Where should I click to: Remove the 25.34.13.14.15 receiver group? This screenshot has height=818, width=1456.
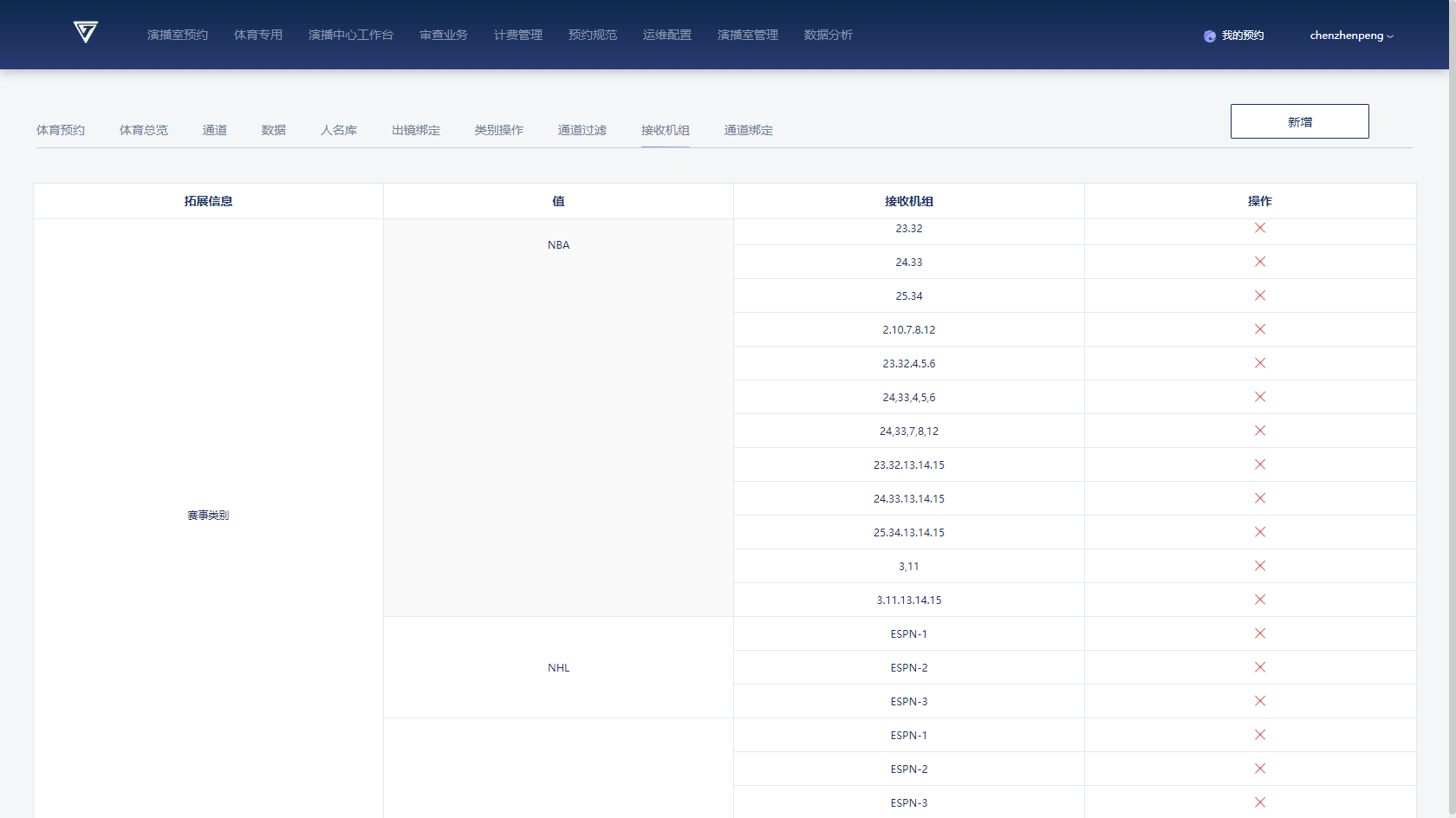[x=1259, y=532]
